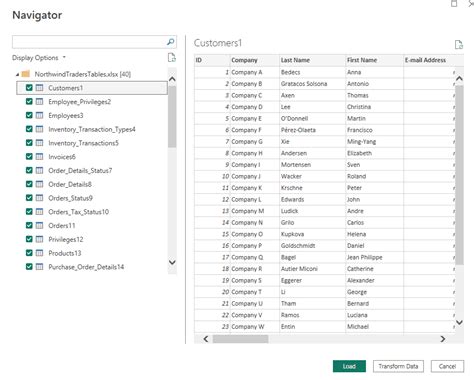
Task: Click the preview grid scroll down arrow
Action: 459,322
